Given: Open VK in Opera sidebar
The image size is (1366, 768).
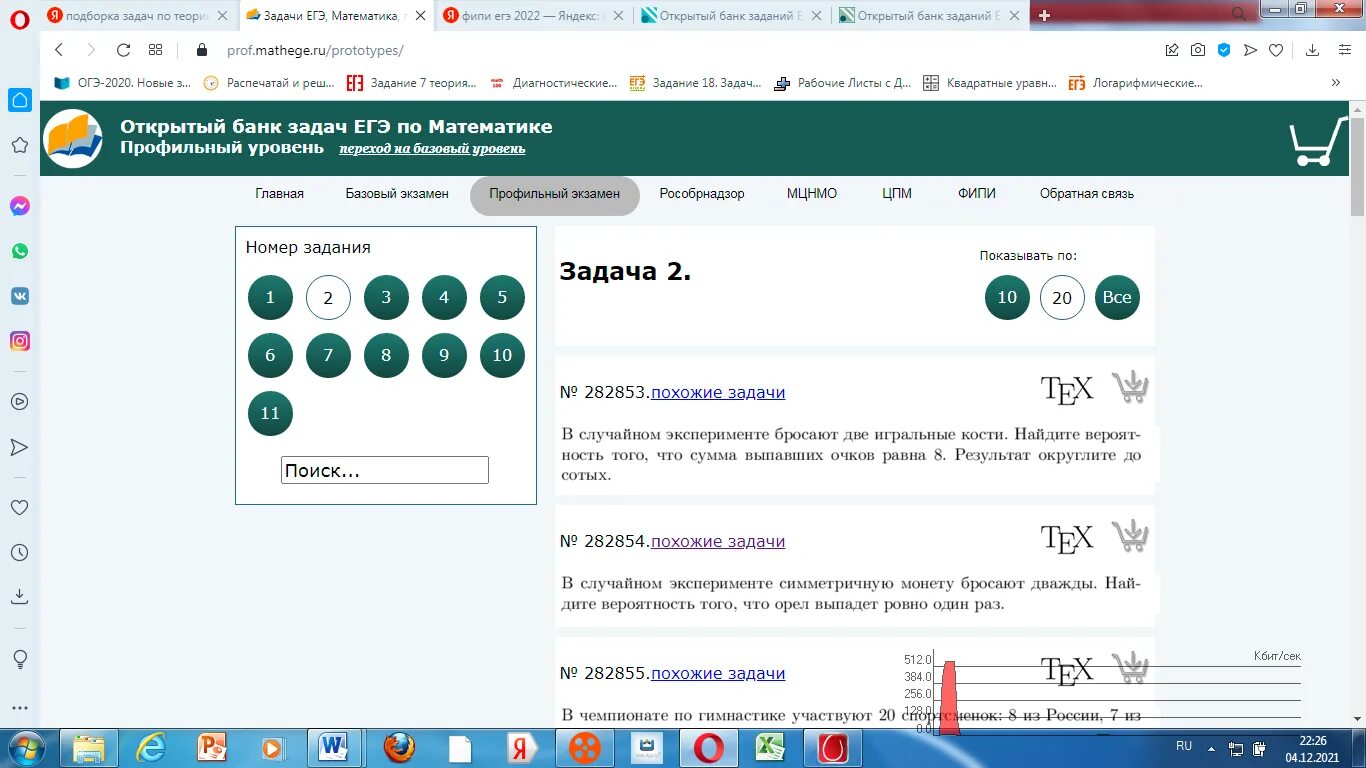Looking at the screenshot, I should [20, 296].
